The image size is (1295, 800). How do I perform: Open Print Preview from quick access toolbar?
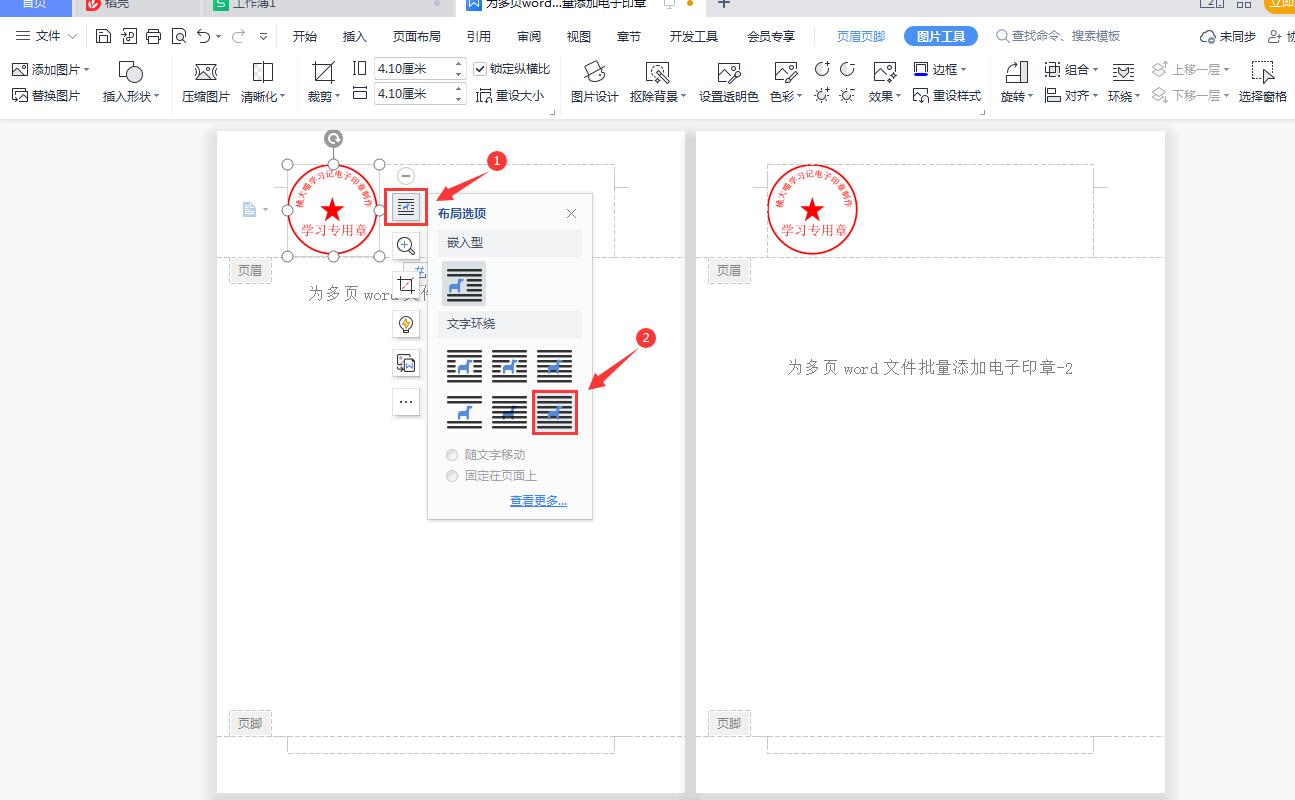[x=178, y=36]
